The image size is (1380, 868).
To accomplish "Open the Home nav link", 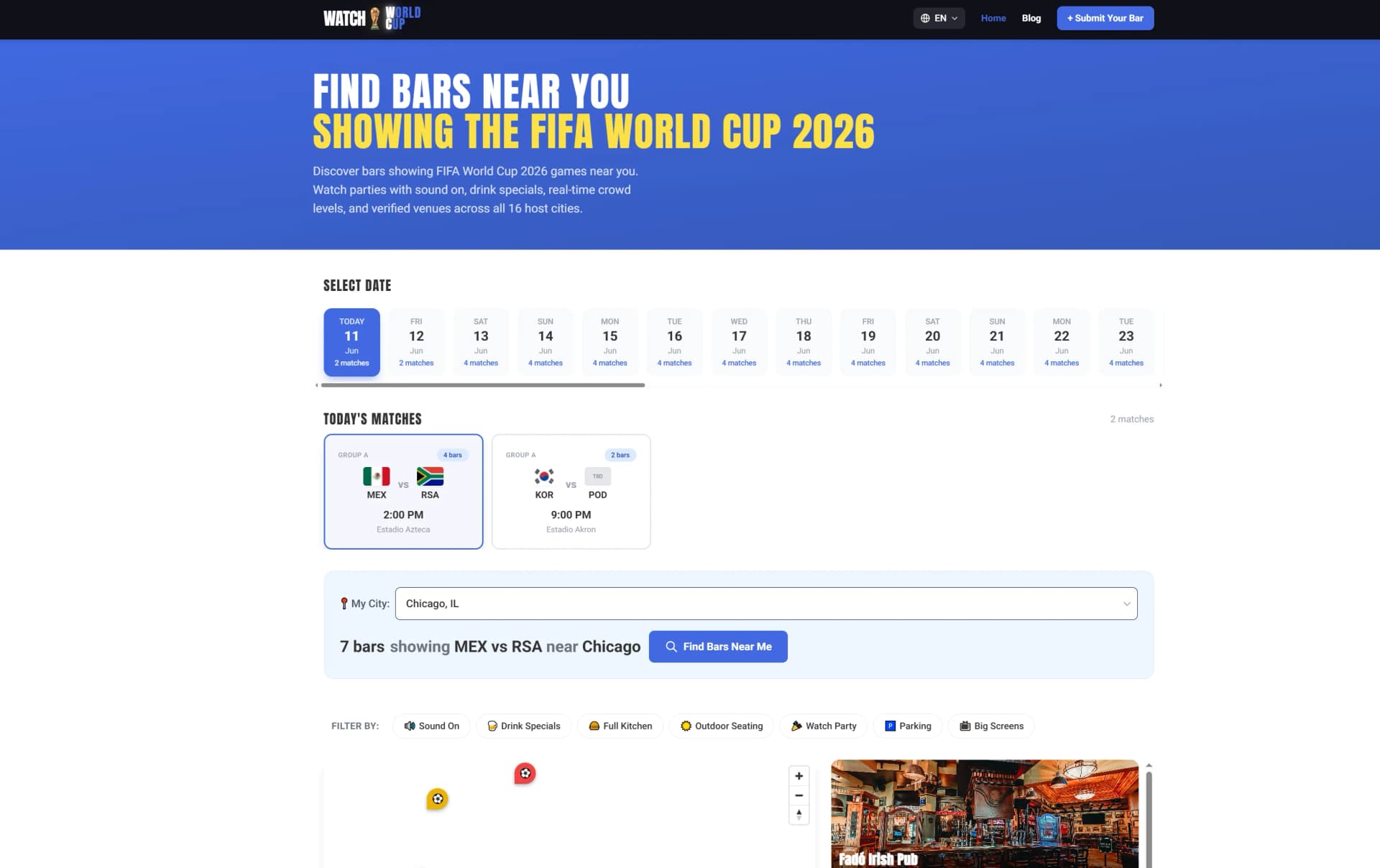I will [x=993, y=19].
